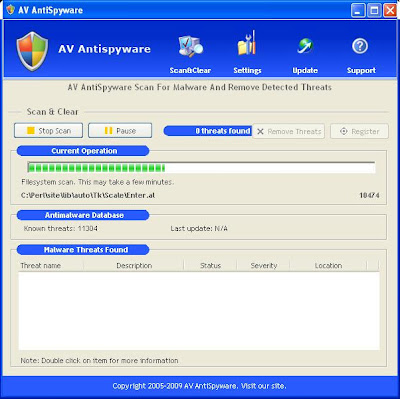Open the Settings tools icon
The height and width of the screenshot is (399, 400).
point(247,43)
